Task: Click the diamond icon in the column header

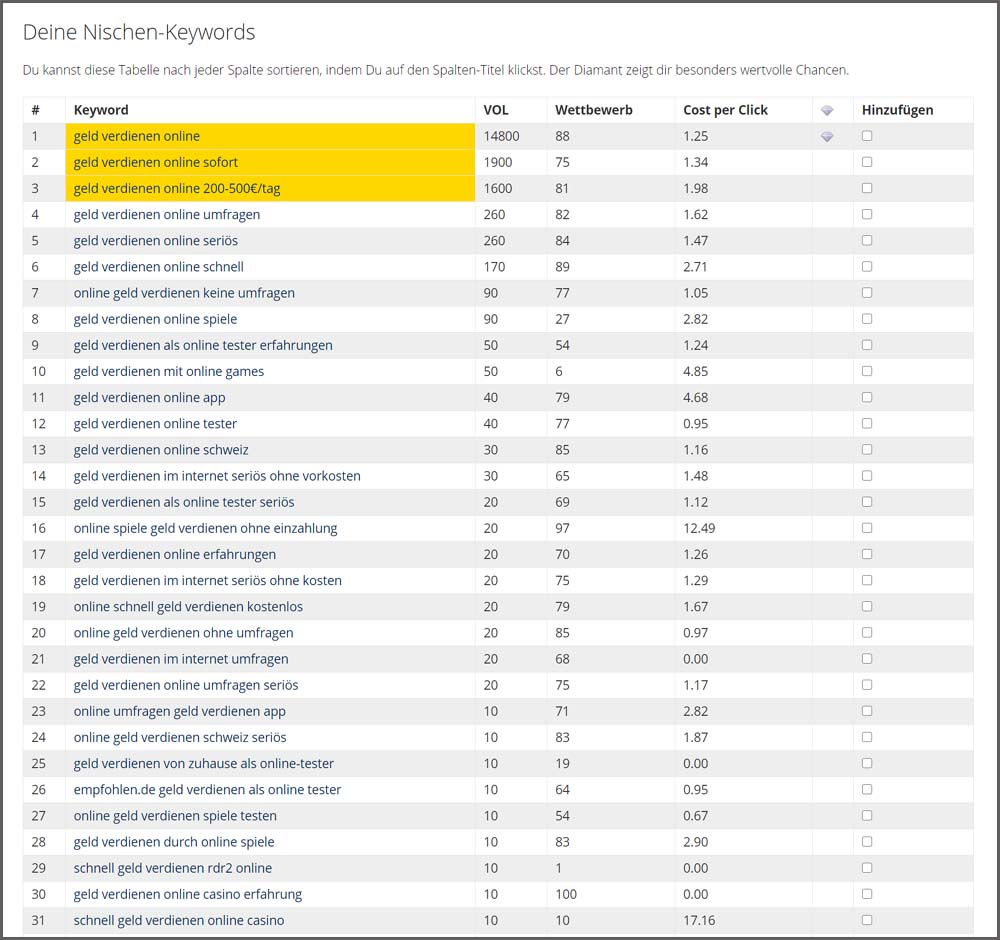Action: (x=827, y=110)
